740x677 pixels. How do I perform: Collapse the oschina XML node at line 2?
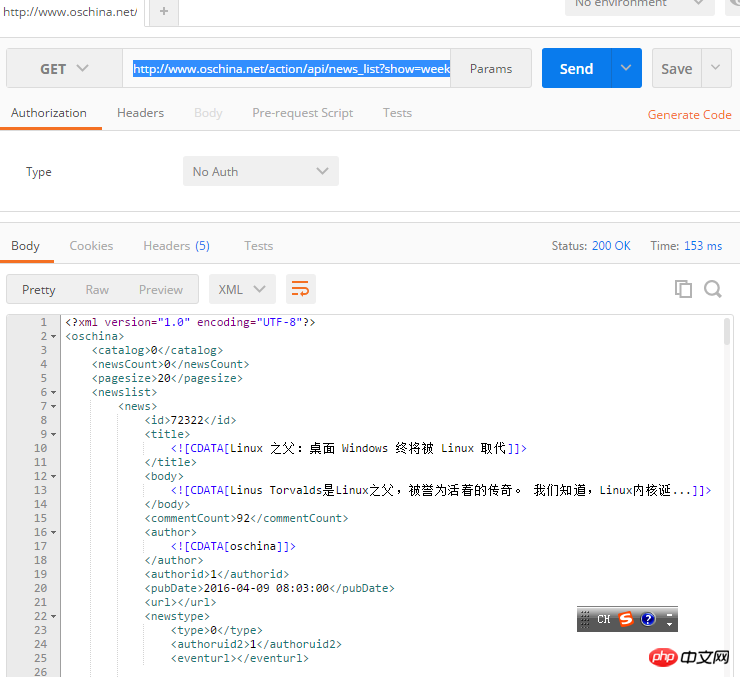pos(53,337)
